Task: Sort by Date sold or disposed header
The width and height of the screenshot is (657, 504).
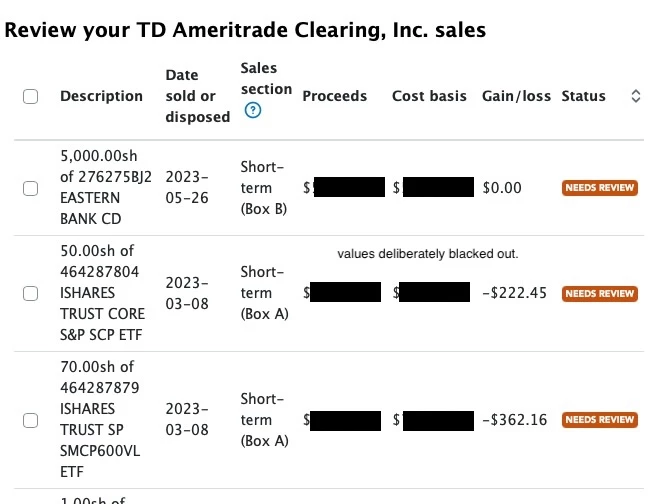Action: coord(197,96)
